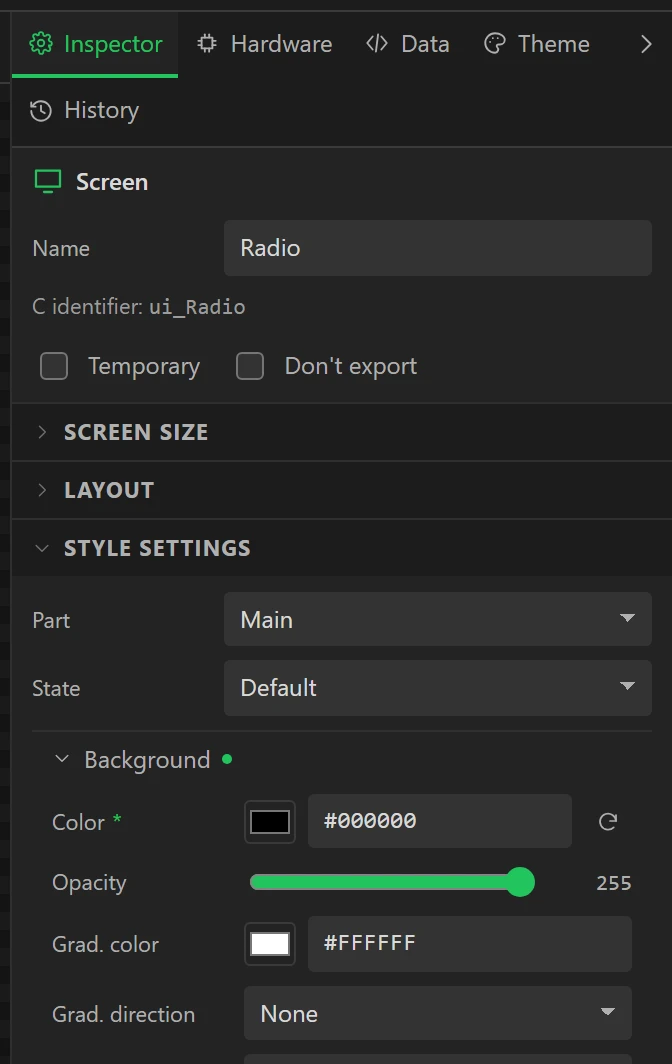Click the Opacity value 255

tap(614, 883)
